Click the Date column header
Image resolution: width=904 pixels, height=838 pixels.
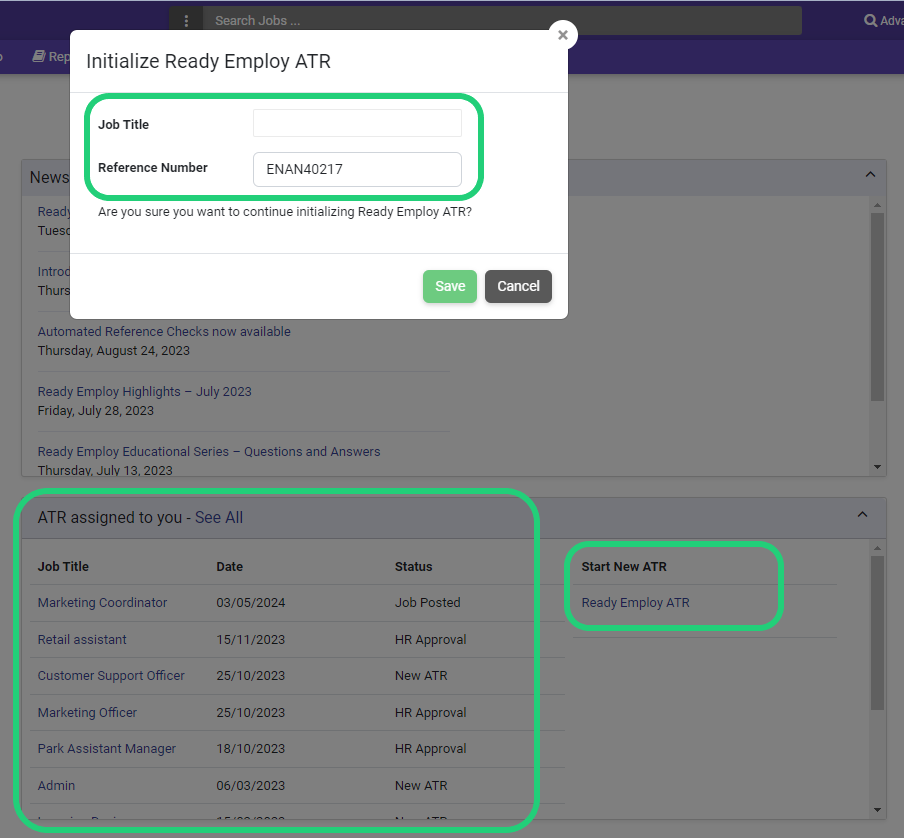pyautogui.click(x=229, y=567)
